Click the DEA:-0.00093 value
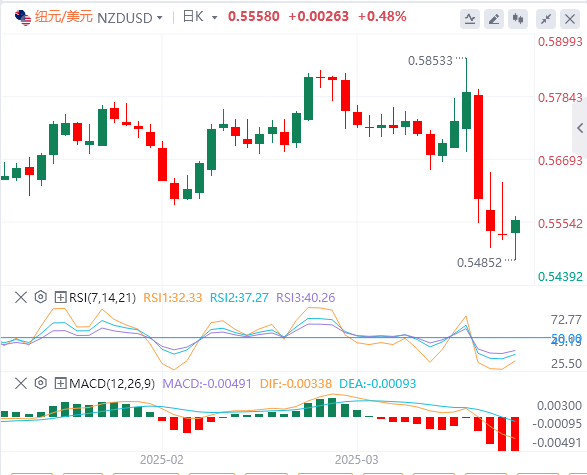Viewport: 587px width, 475px height. (377, 384)
